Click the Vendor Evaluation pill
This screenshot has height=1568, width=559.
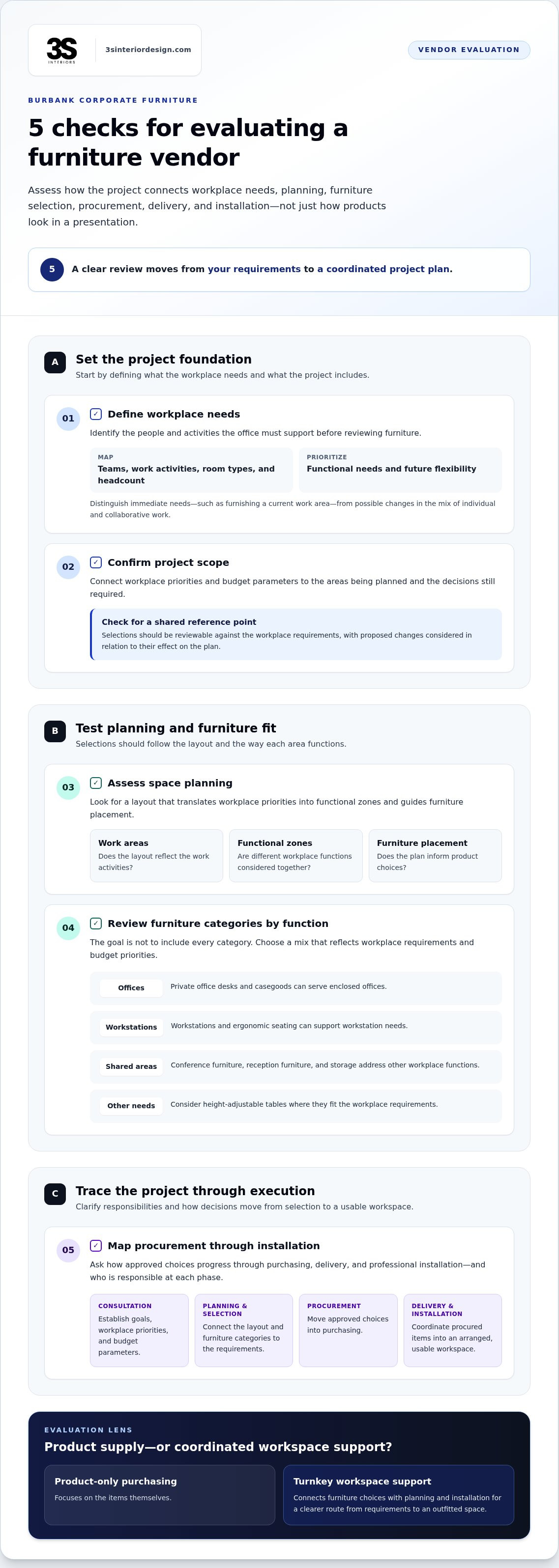[469, 50]
